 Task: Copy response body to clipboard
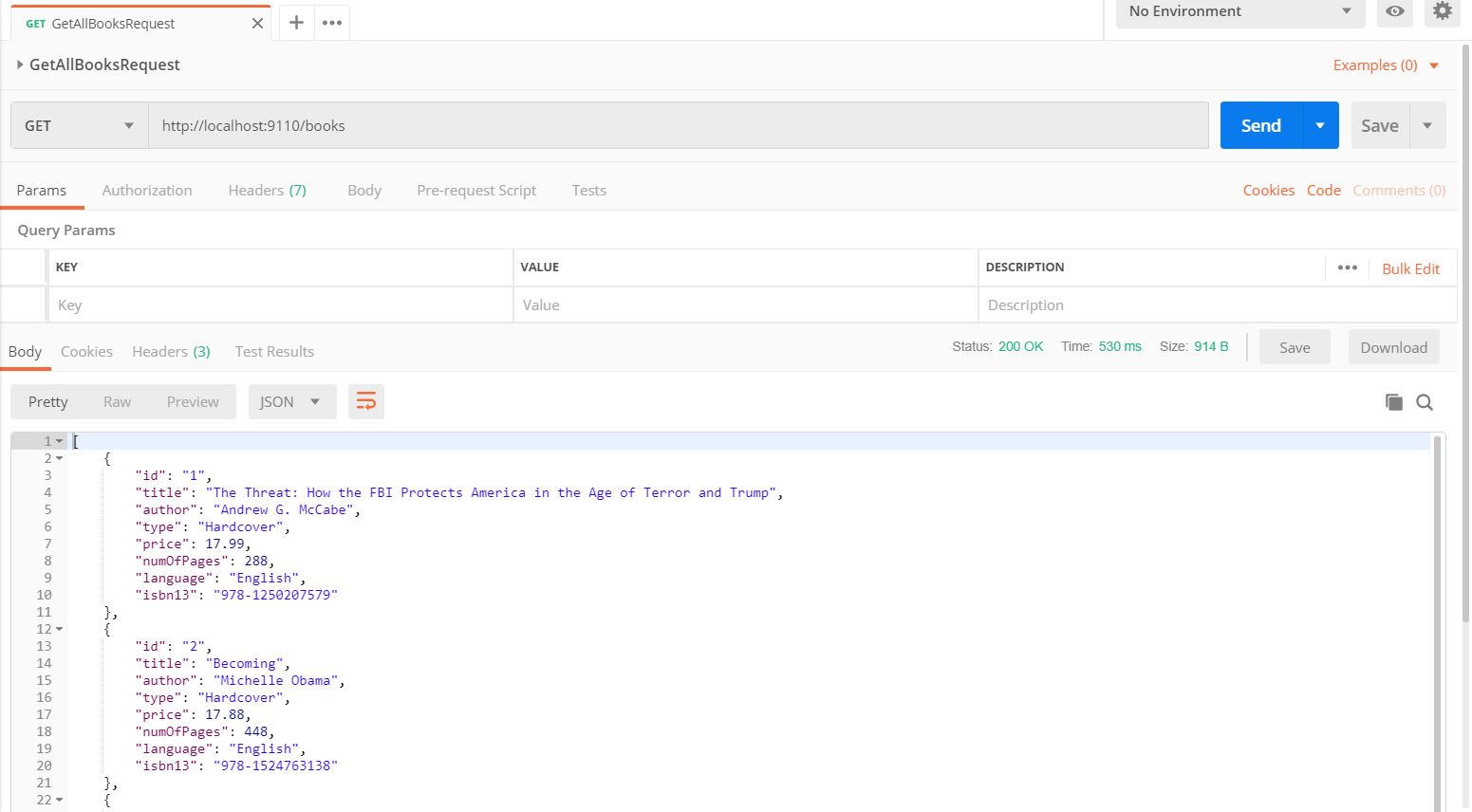click(x=1393, y=402)
